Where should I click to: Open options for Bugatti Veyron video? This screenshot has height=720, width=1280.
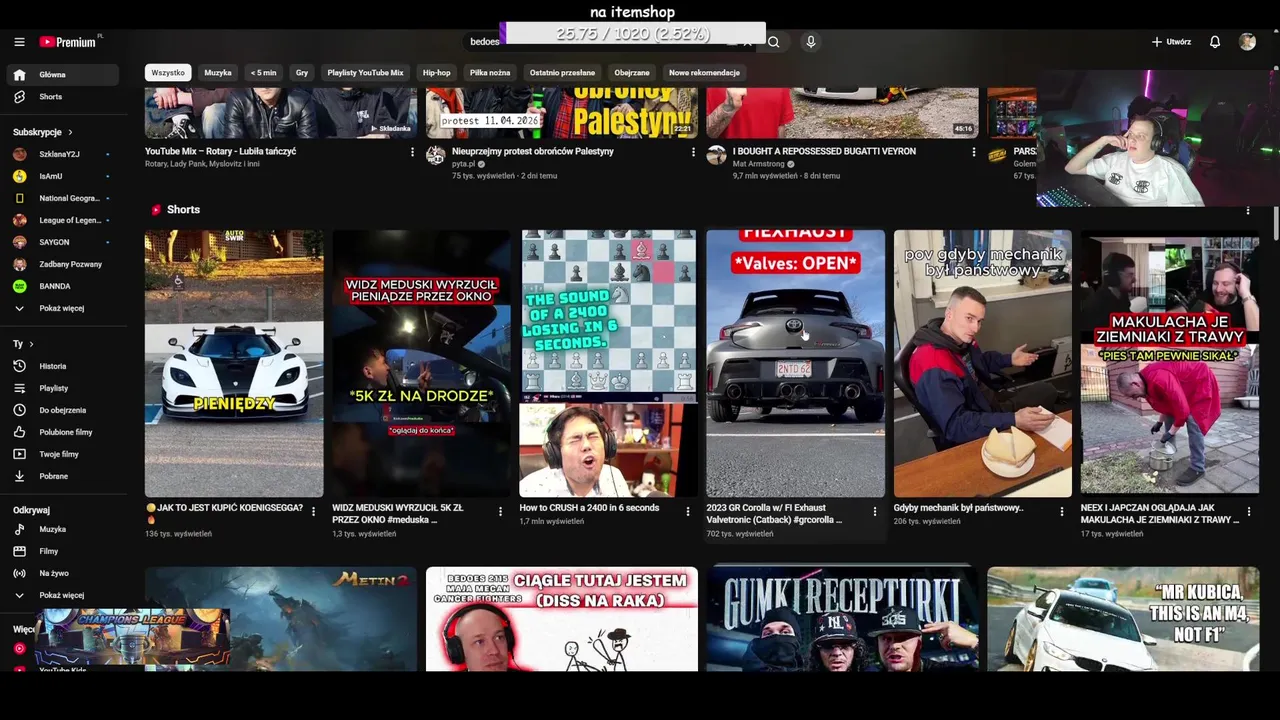[974, 152]
